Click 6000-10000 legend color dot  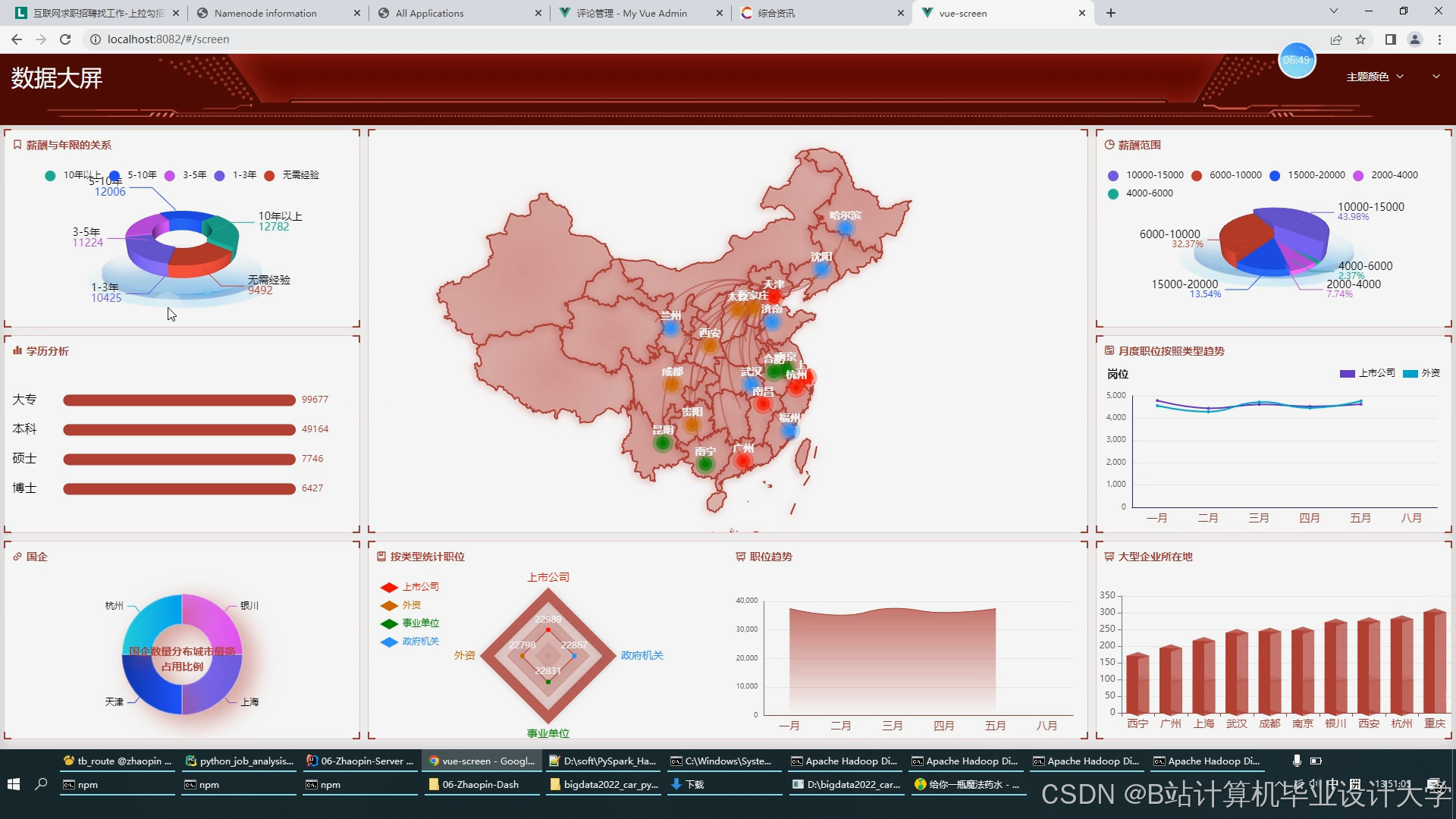[1197, 175]
